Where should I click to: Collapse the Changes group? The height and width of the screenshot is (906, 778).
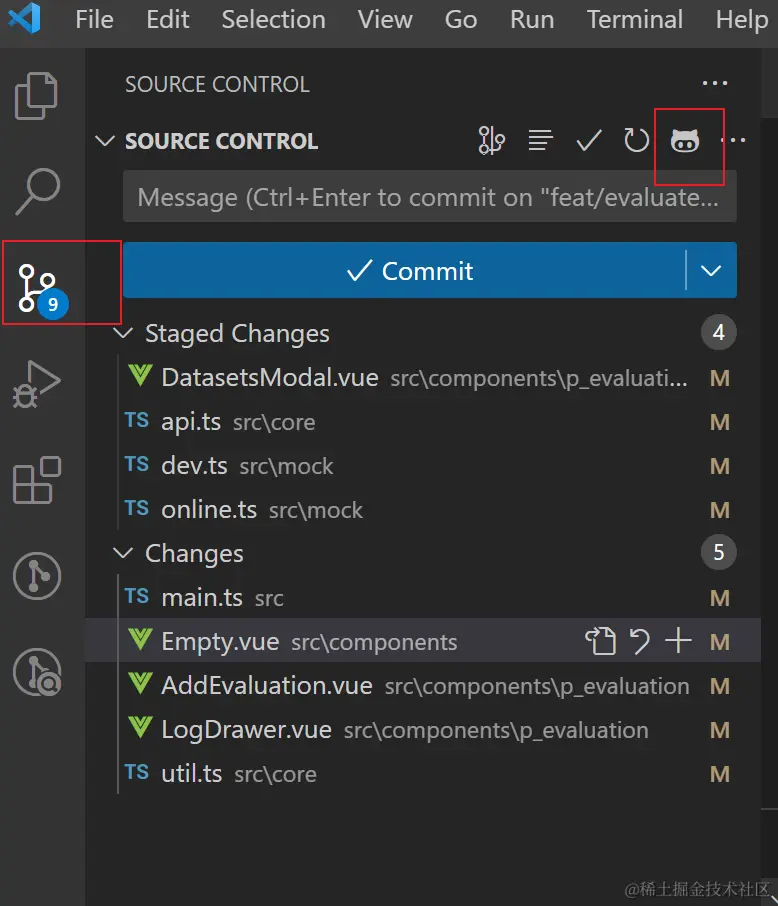(124, 553)
